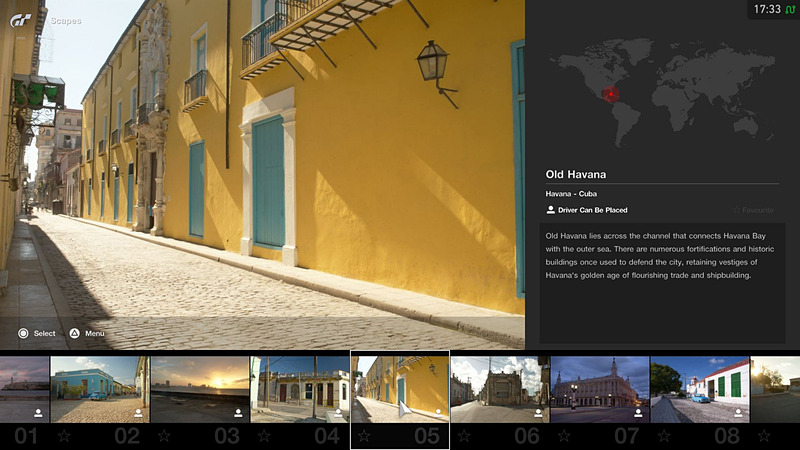Click the number 06 label

(x=527, y=436)
